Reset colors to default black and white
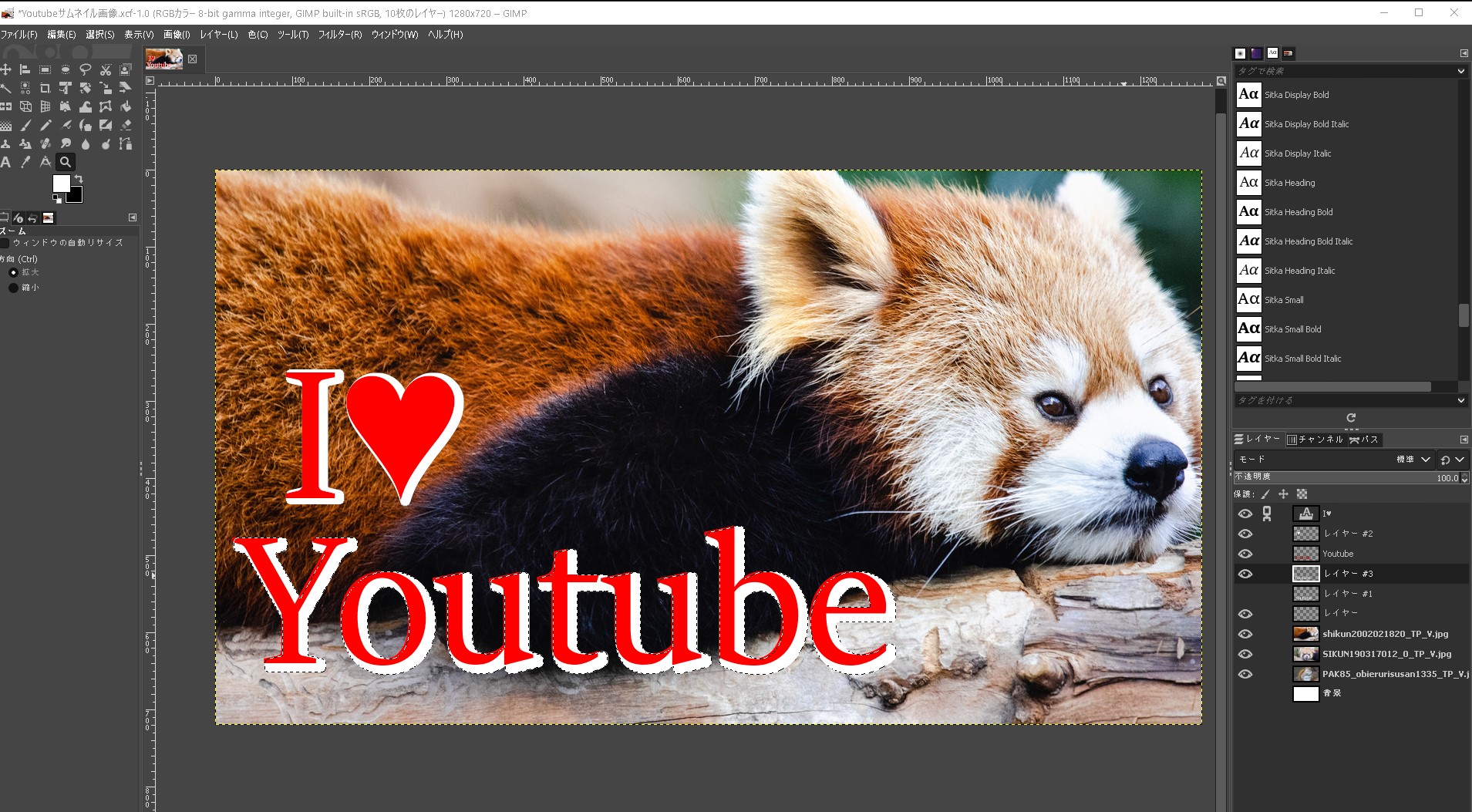 coord(56,198)
